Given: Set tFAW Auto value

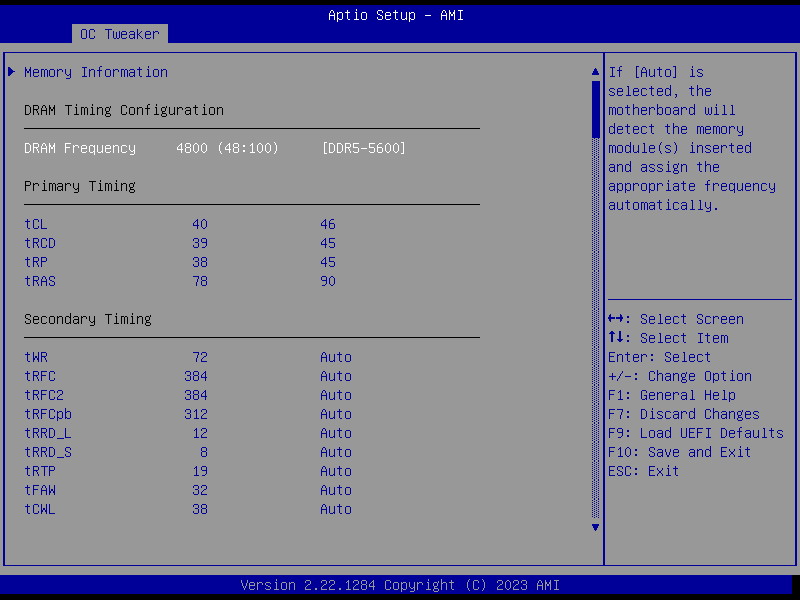Looking at the screenshot, I should pos(336,490).
